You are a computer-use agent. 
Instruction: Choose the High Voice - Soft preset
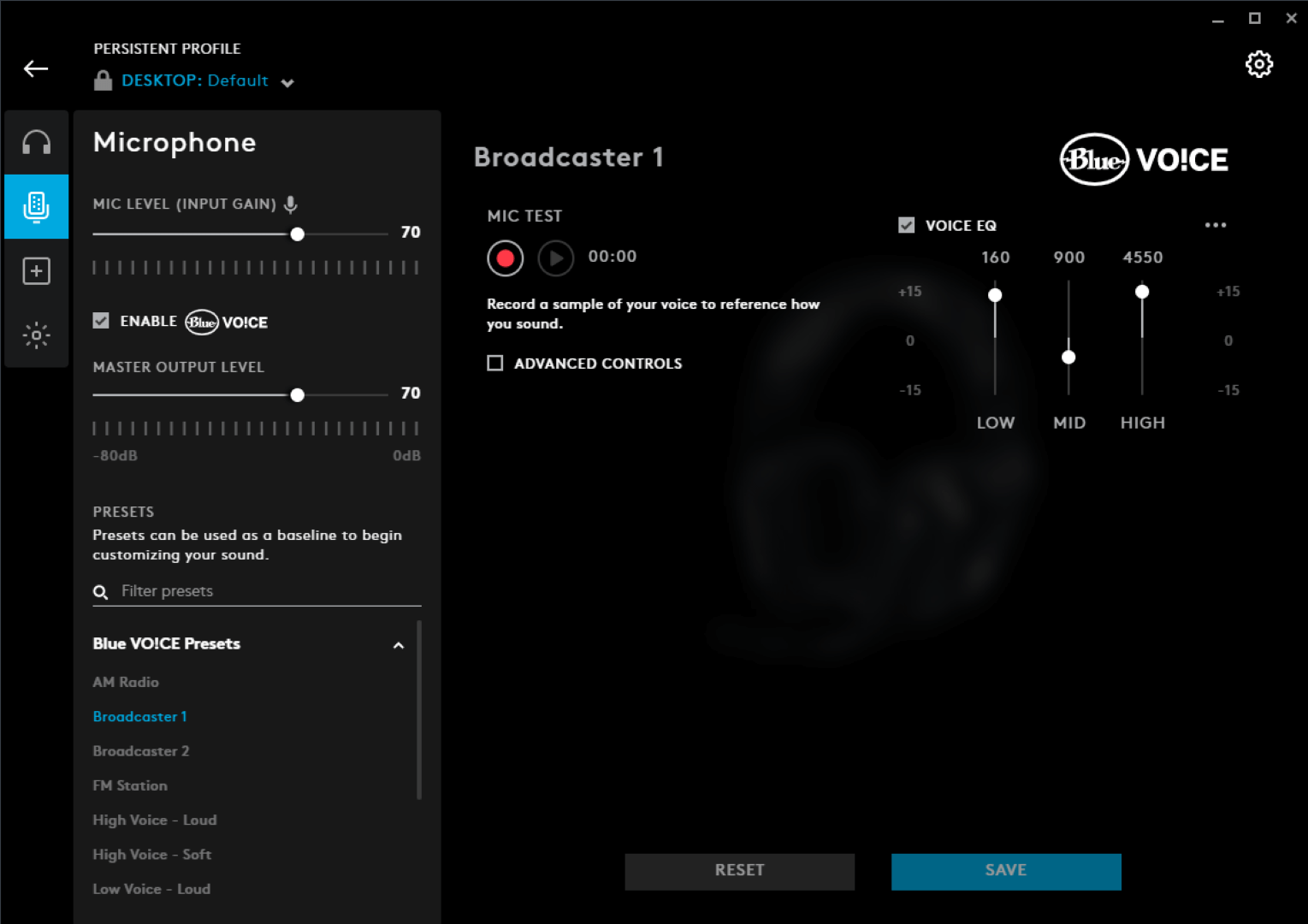click(151, 855)
